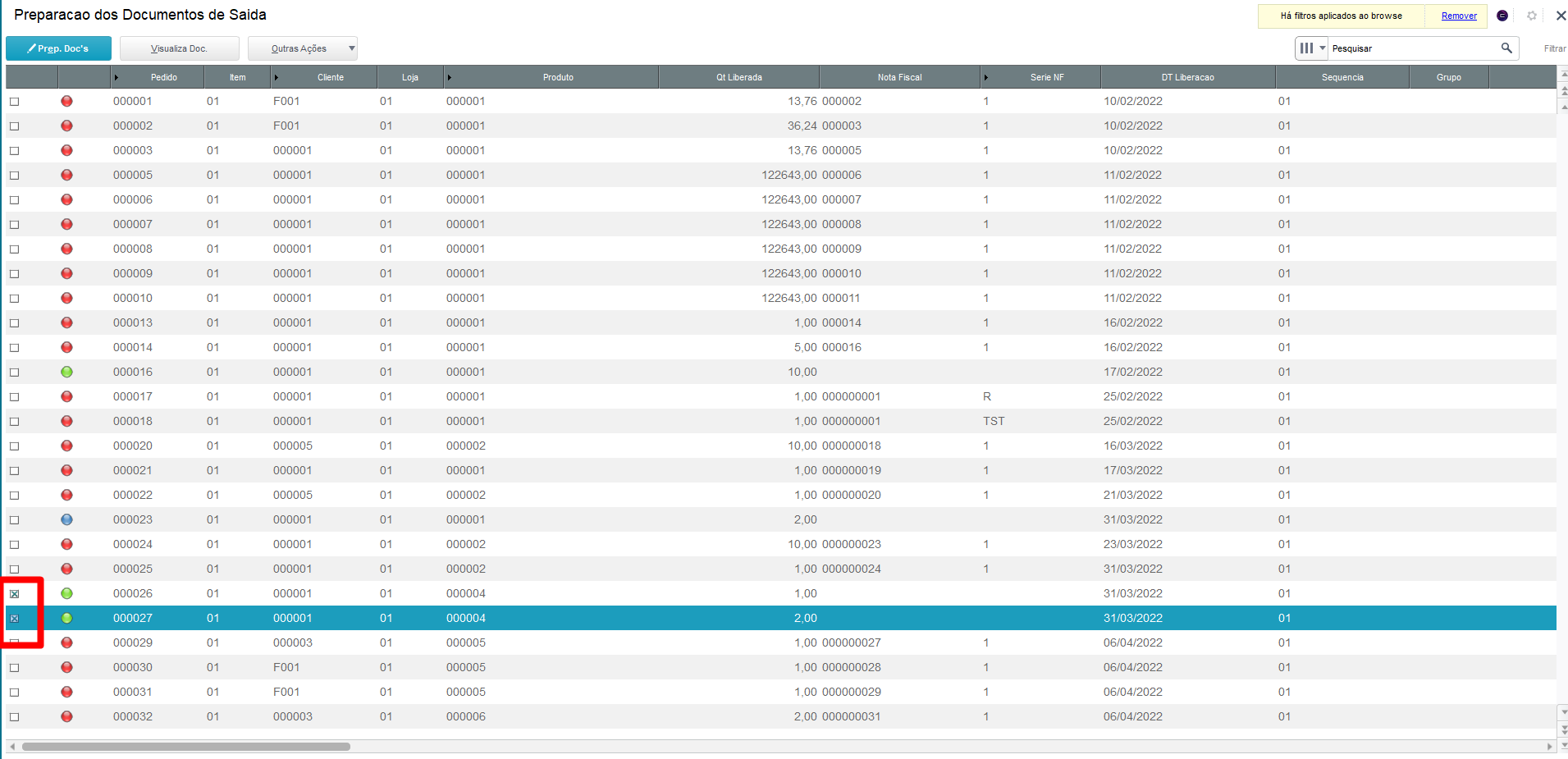Click green status dot of pedido 000026

[x=66, y=593]
